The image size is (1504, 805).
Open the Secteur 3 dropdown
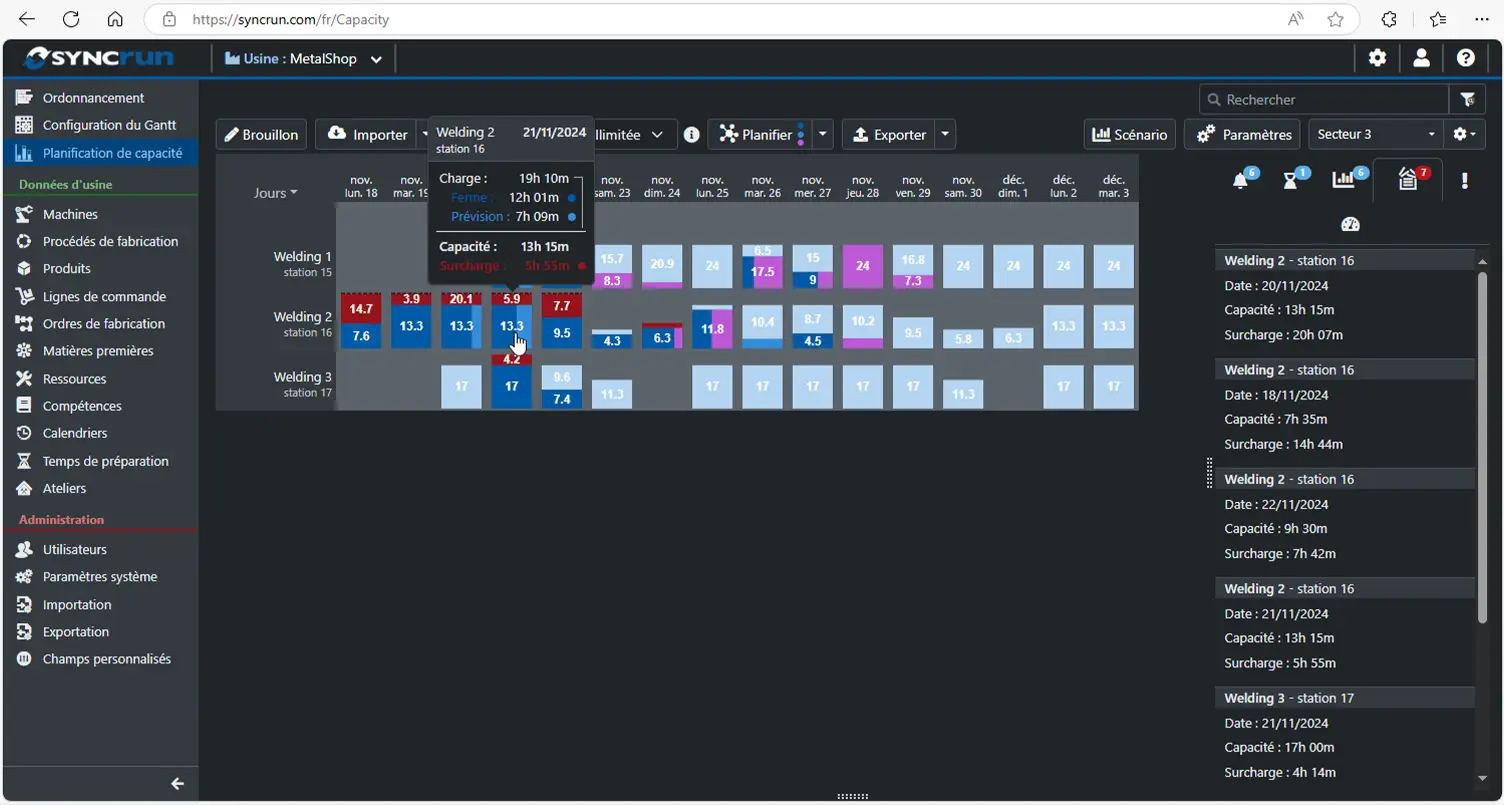point(1375,134)
